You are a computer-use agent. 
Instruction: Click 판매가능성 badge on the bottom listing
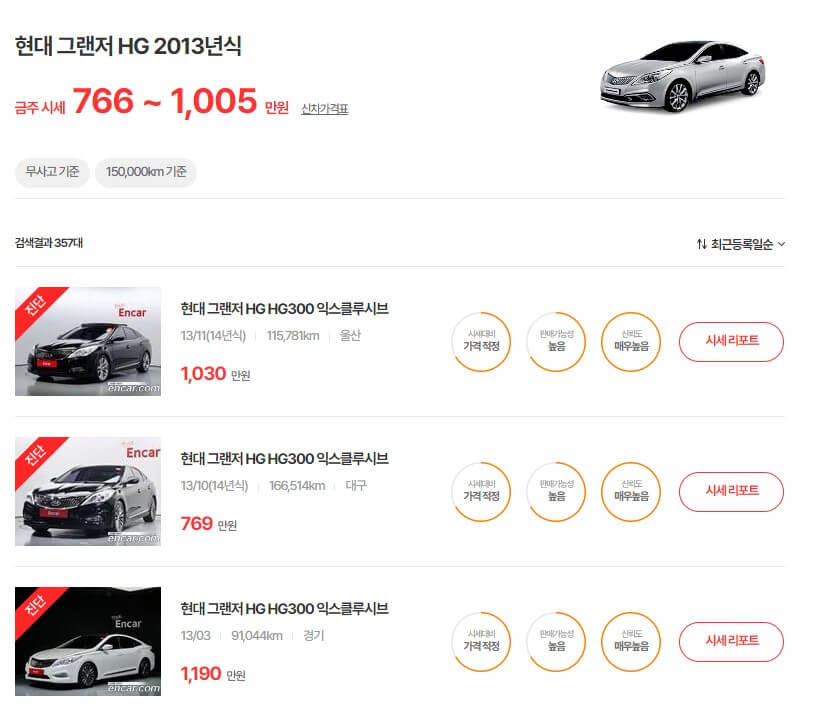point(555,641)
